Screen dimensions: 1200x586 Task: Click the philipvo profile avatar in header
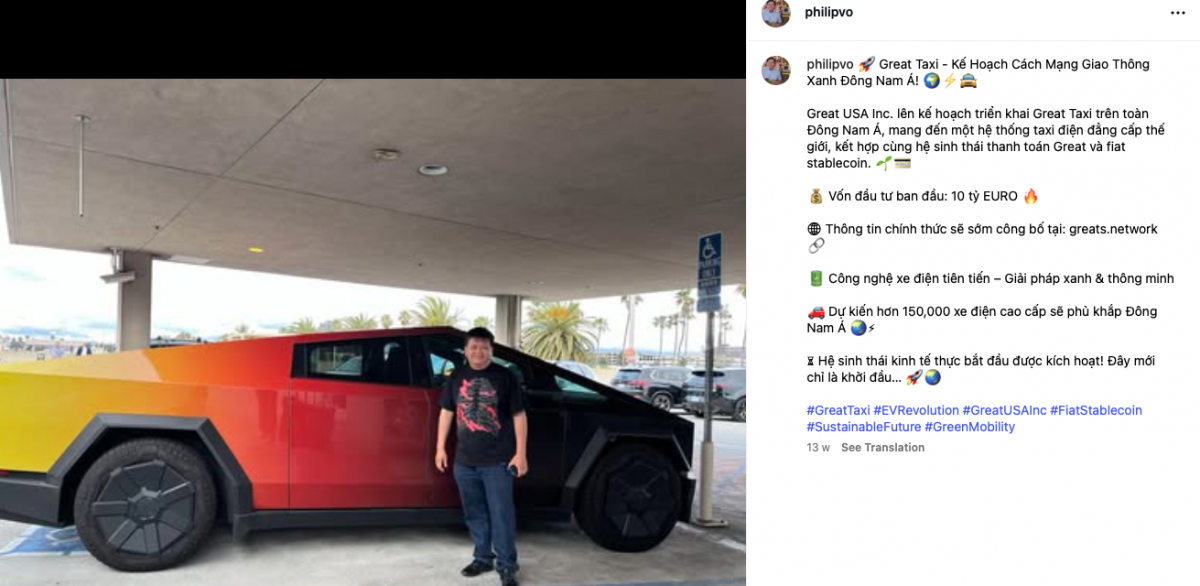777,13
